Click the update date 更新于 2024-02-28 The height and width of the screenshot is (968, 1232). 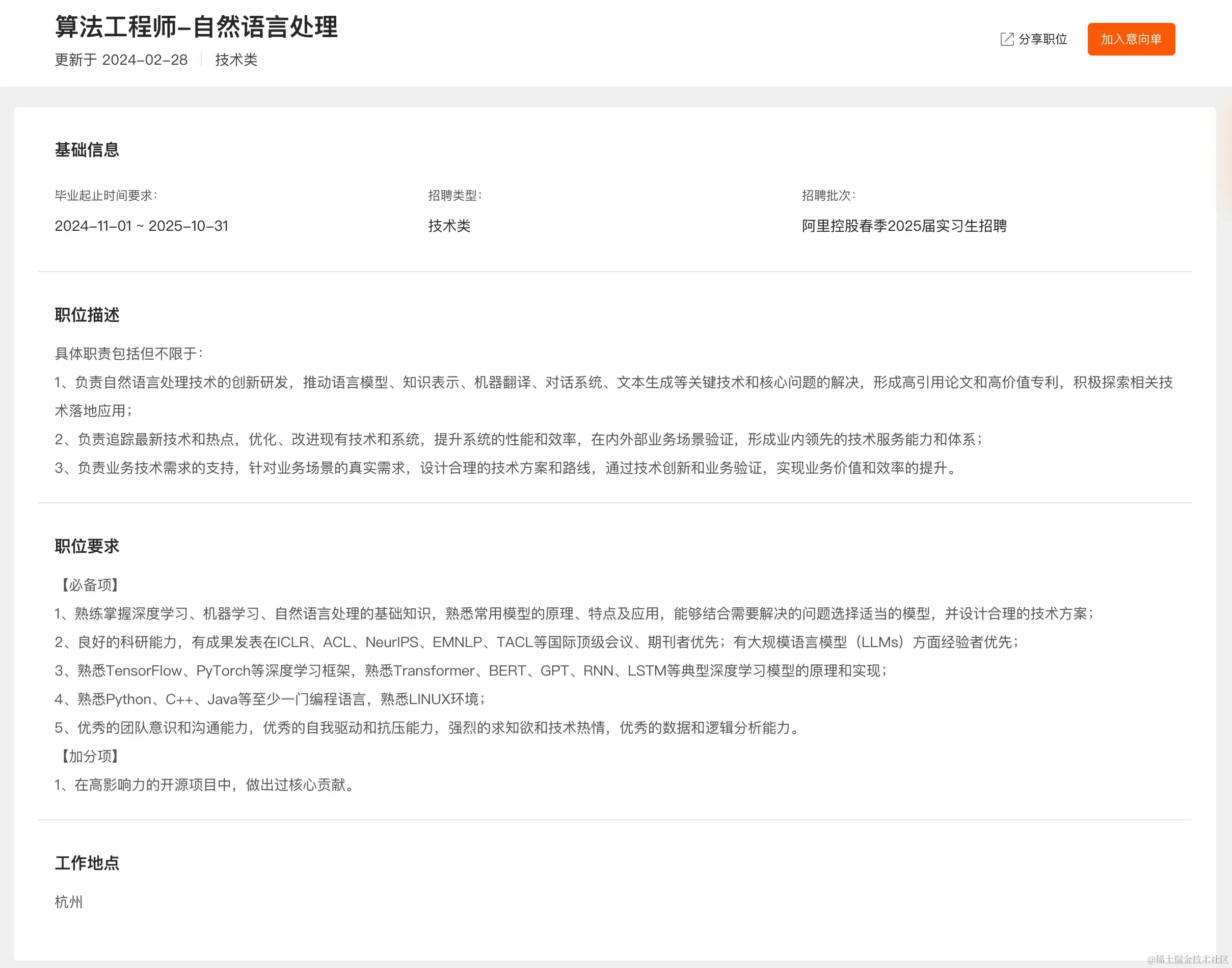pyautogui.click(x=121, y=60)
